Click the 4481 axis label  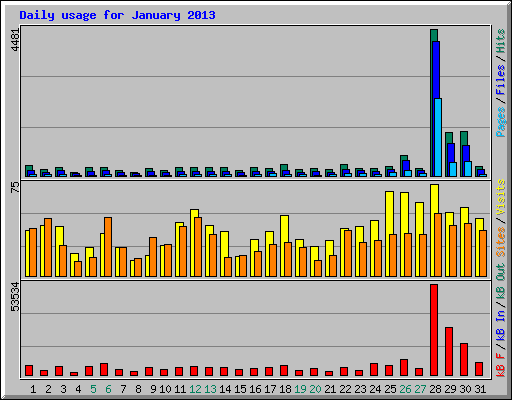(x=15, y=40)
